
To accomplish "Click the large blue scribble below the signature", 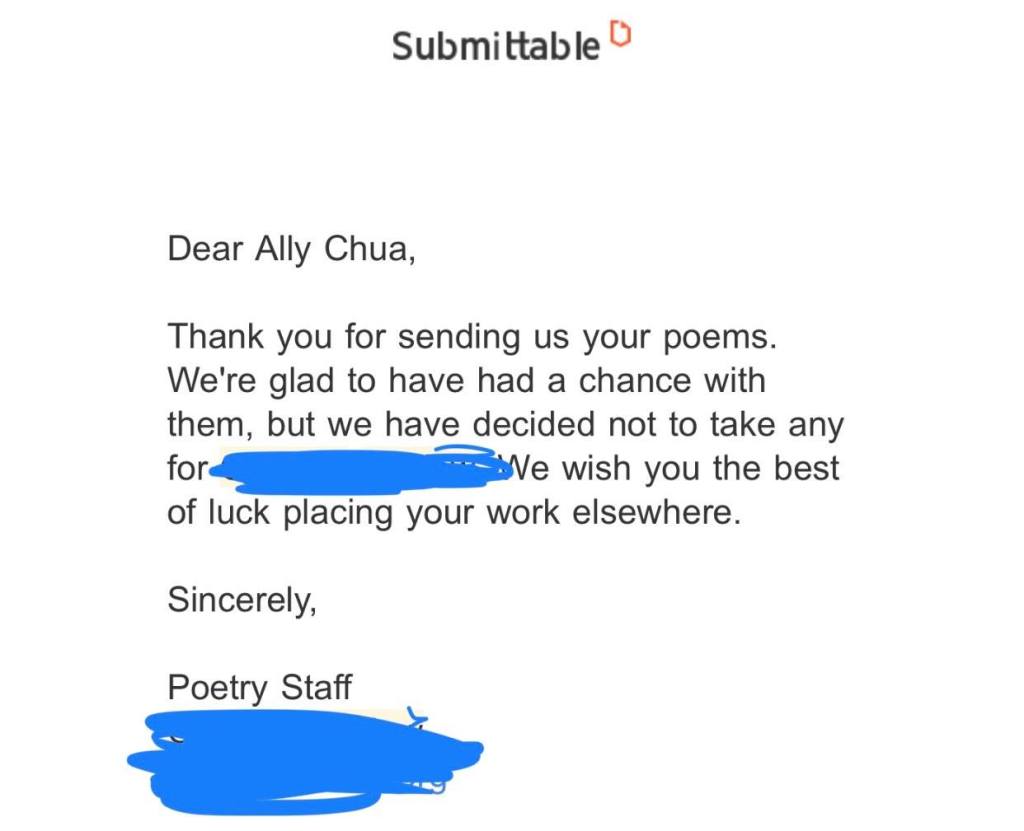I will [300, 760].
